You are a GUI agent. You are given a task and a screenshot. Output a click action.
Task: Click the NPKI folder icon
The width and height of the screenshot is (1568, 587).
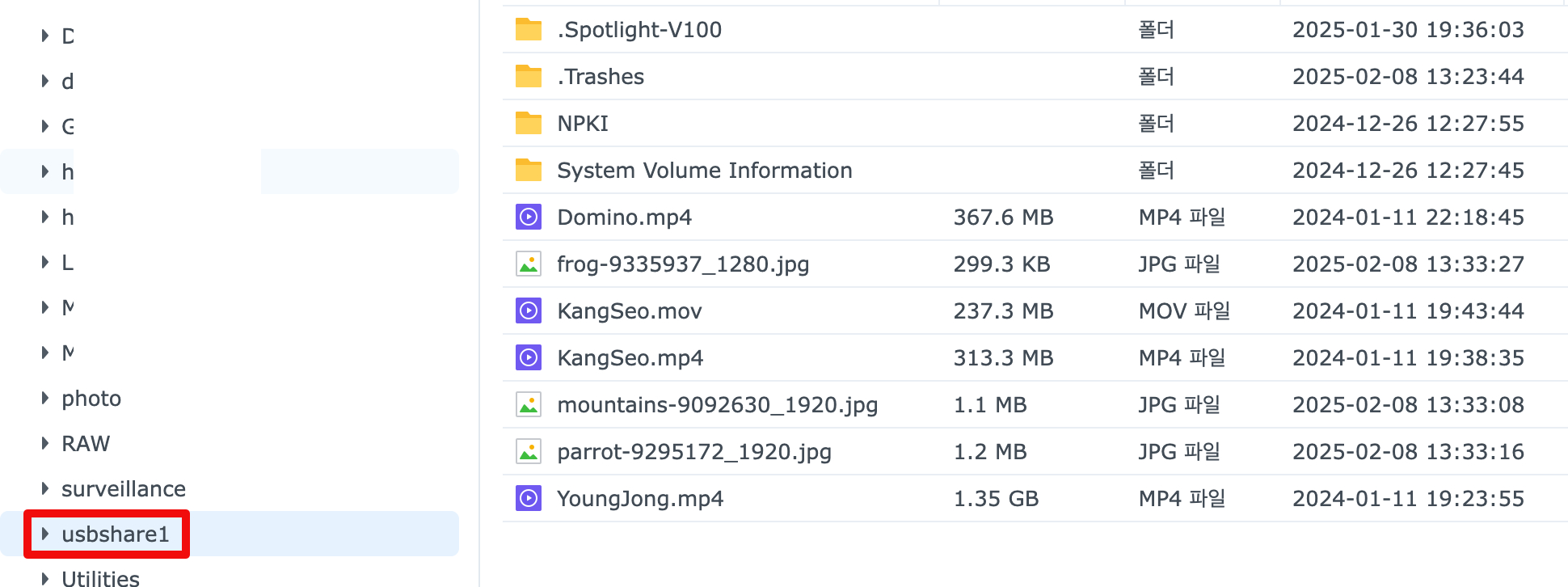(x=529, y=123)
